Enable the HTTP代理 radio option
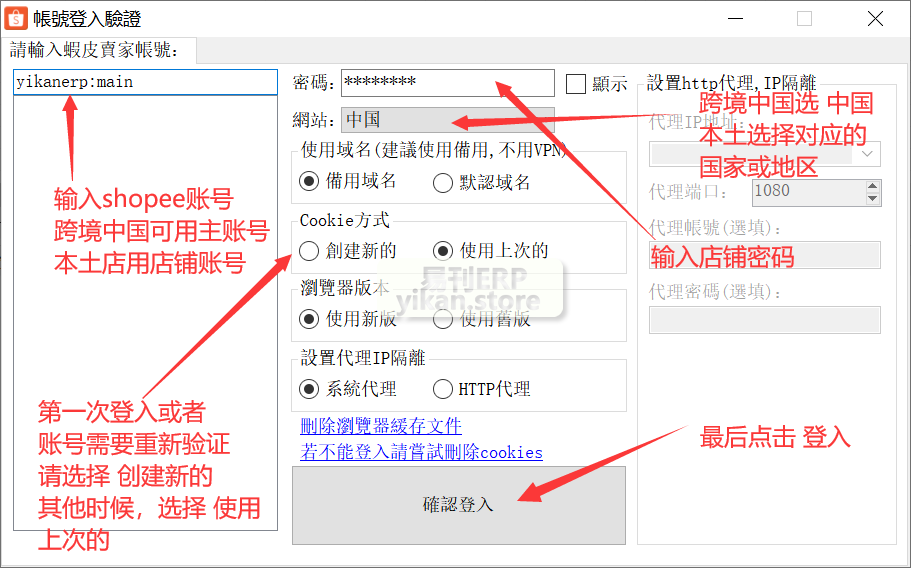 (x=443, y=389)
